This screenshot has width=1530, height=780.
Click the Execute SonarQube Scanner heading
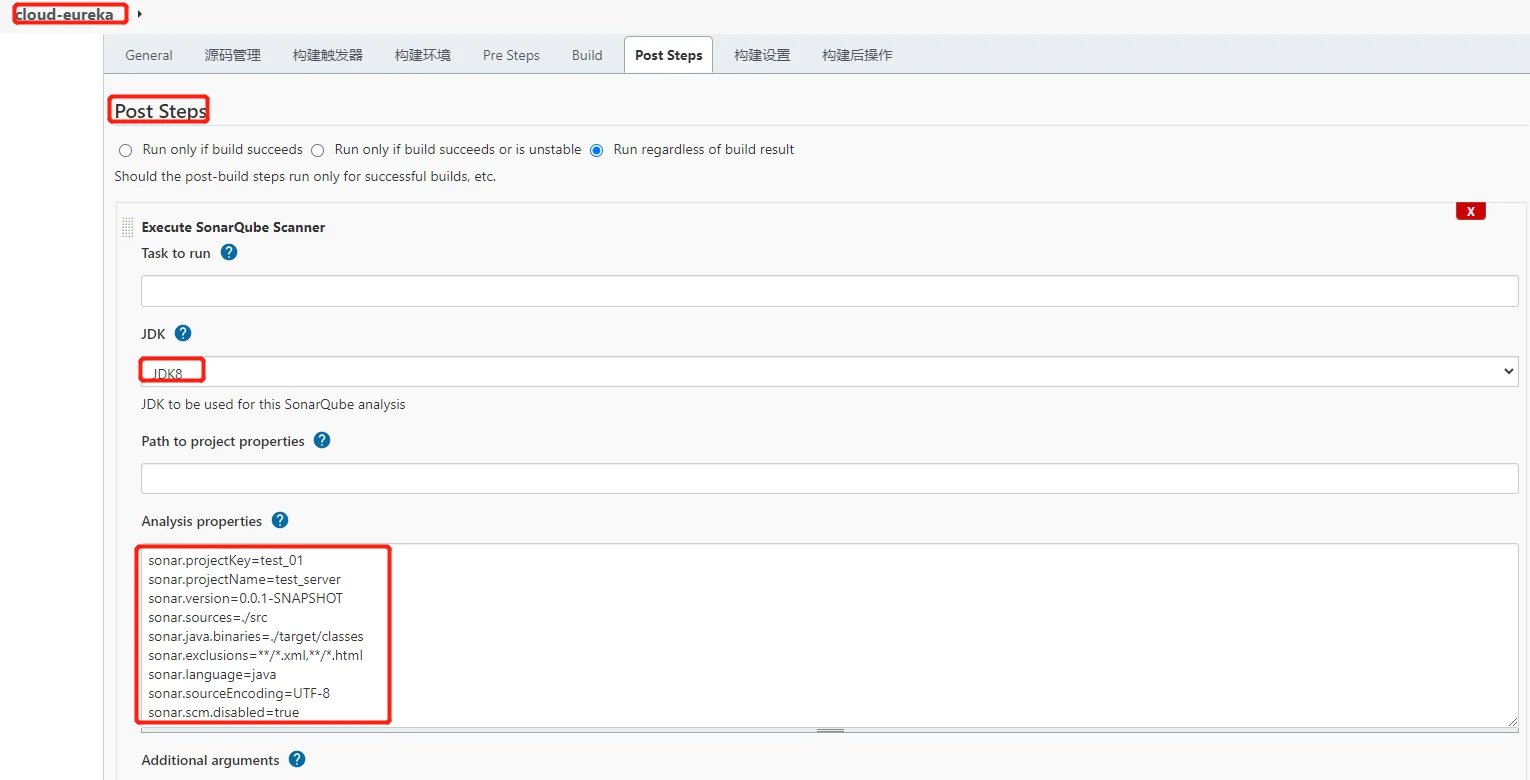click(233, 227)
